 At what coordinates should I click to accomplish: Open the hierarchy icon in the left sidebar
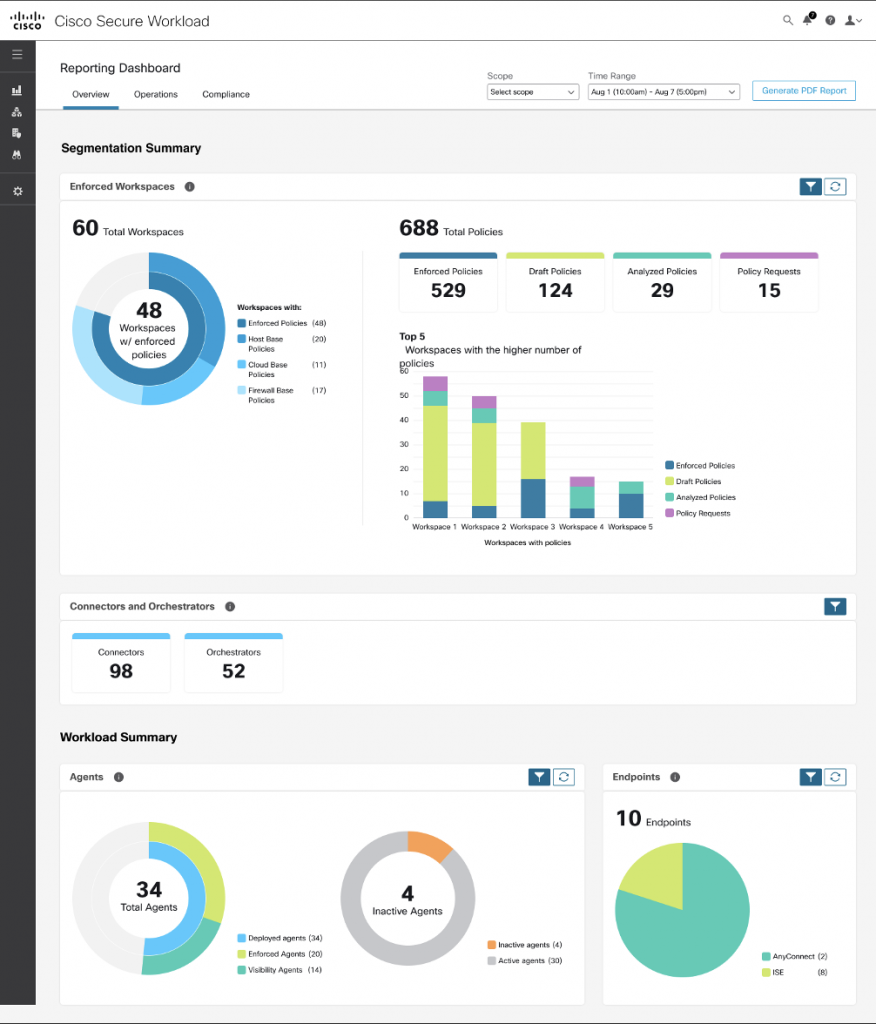[17, 112]
